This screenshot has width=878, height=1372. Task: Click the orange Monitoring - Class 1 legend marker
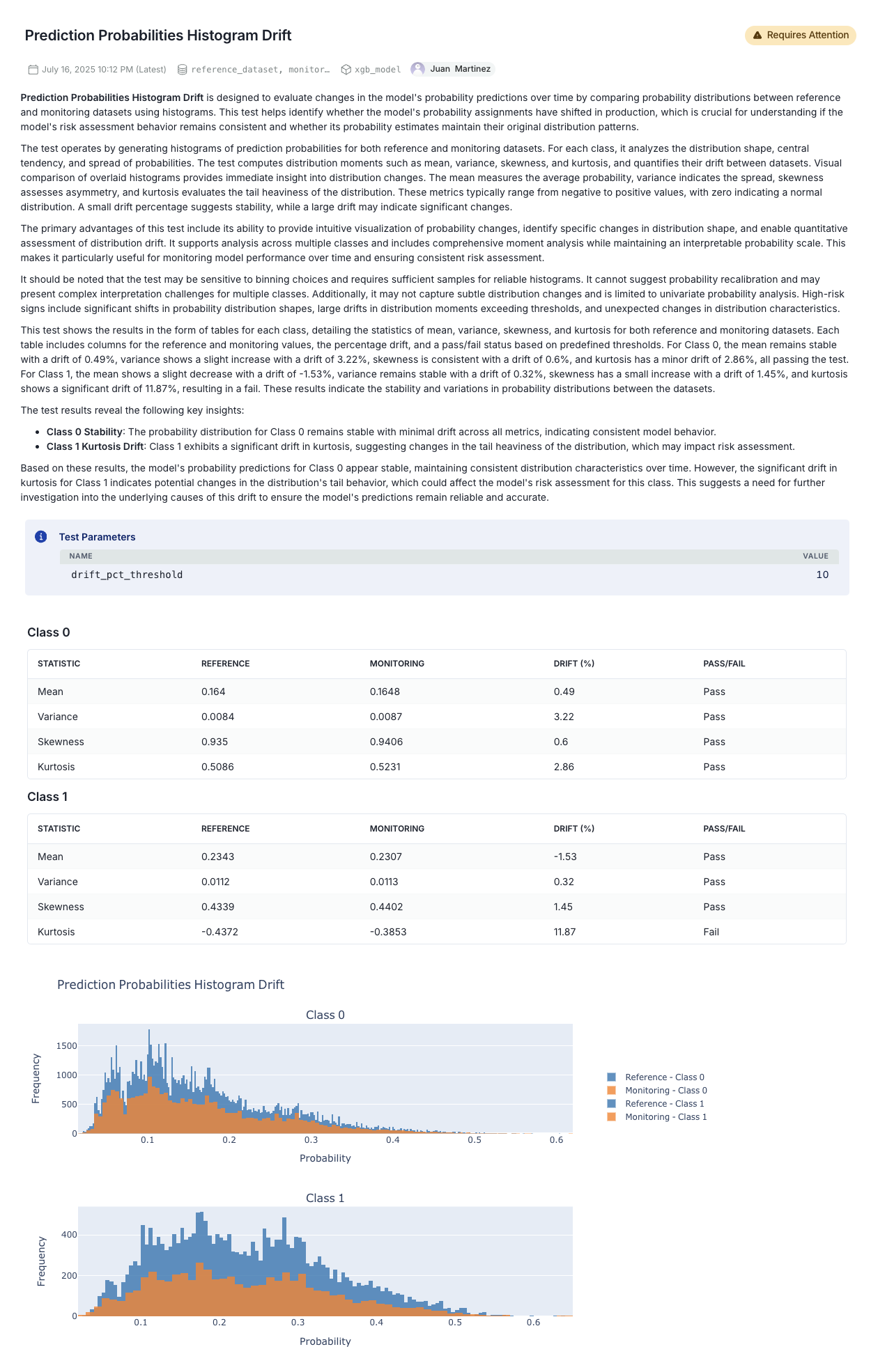point(611,1117)
